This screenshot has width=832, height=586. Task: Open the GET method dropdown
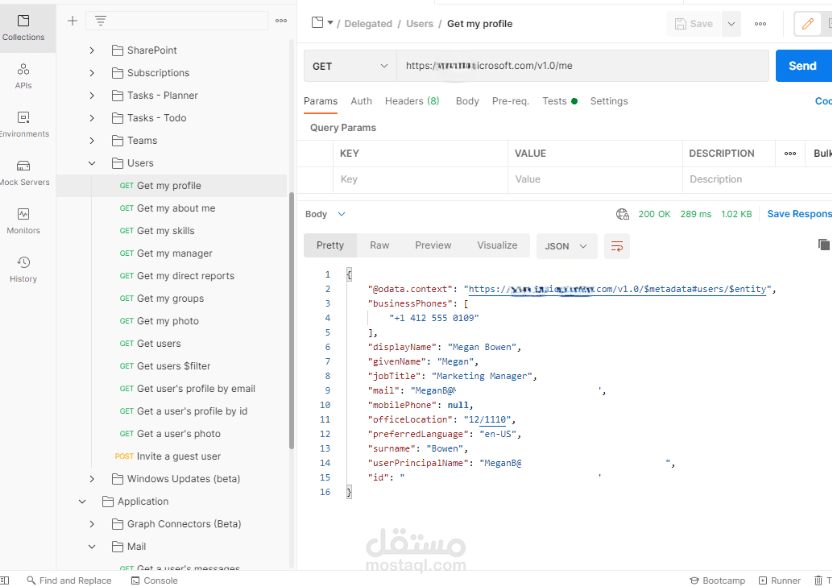tap(350, 66)
